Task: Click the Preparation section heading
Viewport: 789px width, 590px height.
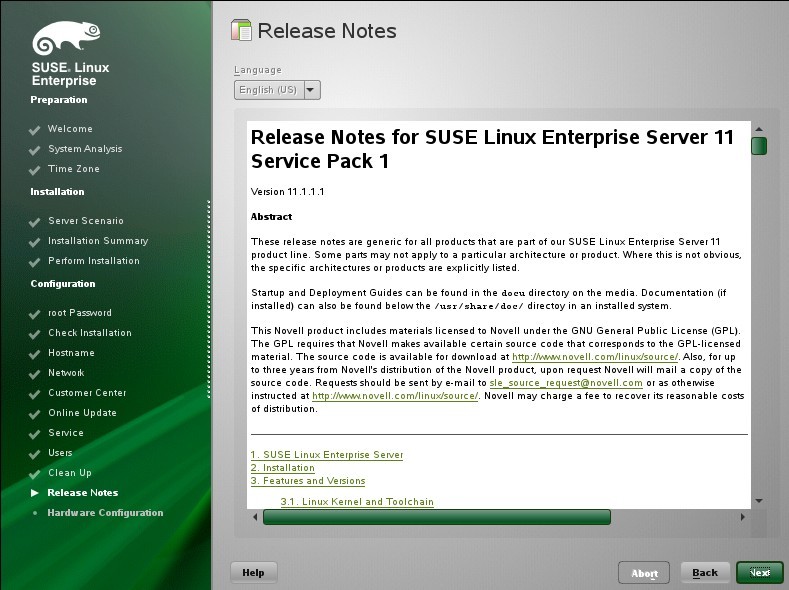Action: (x=58, y=100)
